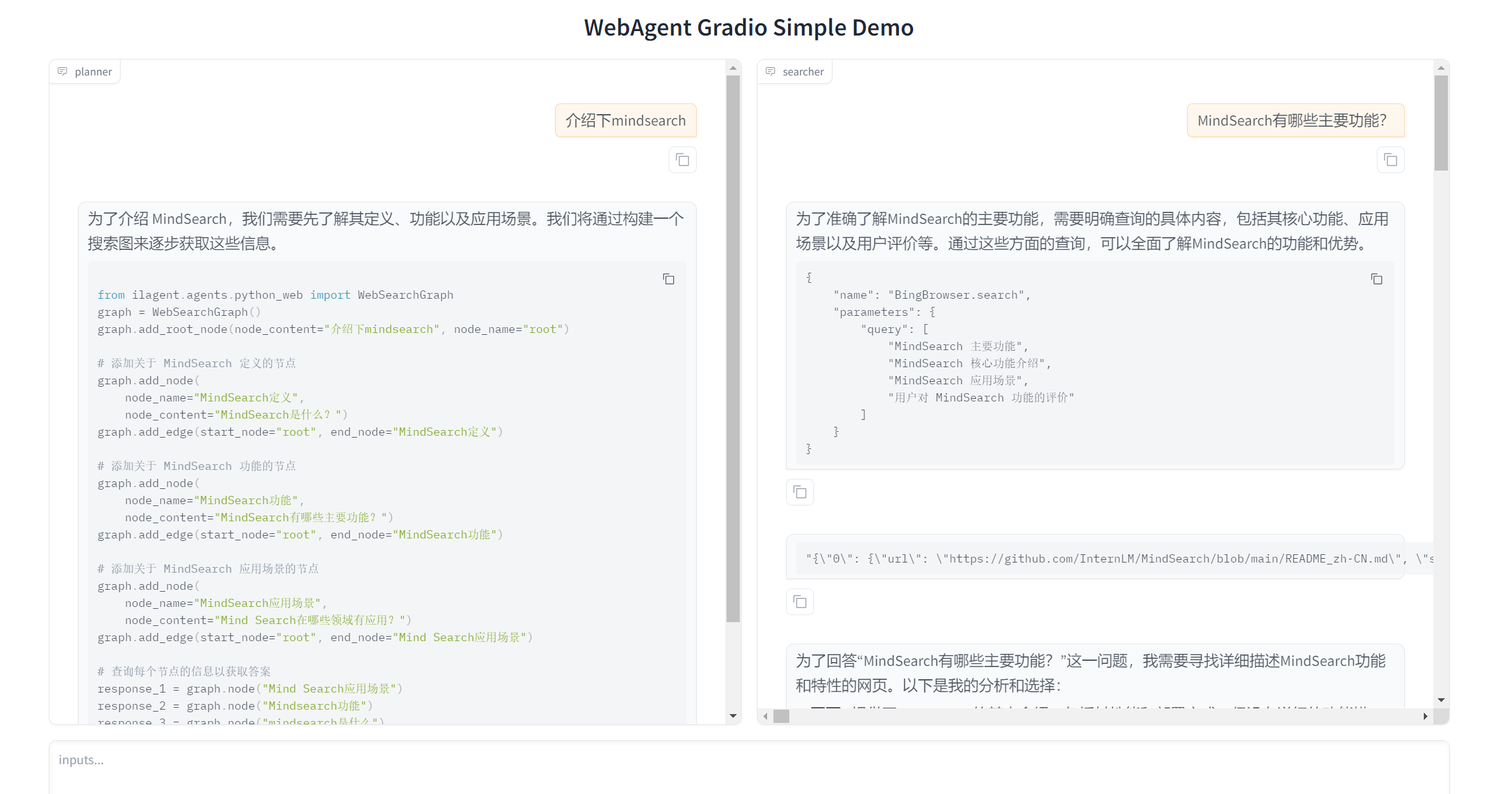Select the searcher panel label

pos(803,72)
